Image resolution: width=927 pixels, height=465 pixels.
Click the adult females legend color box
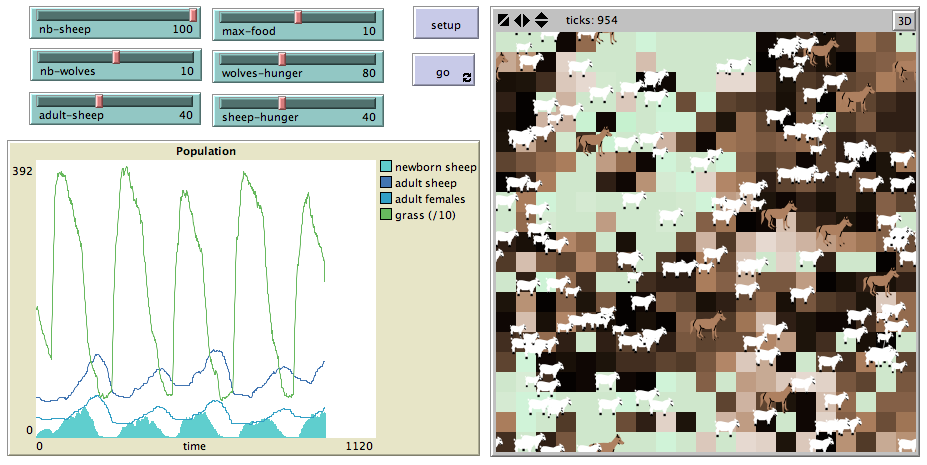[x=385, y=199]
